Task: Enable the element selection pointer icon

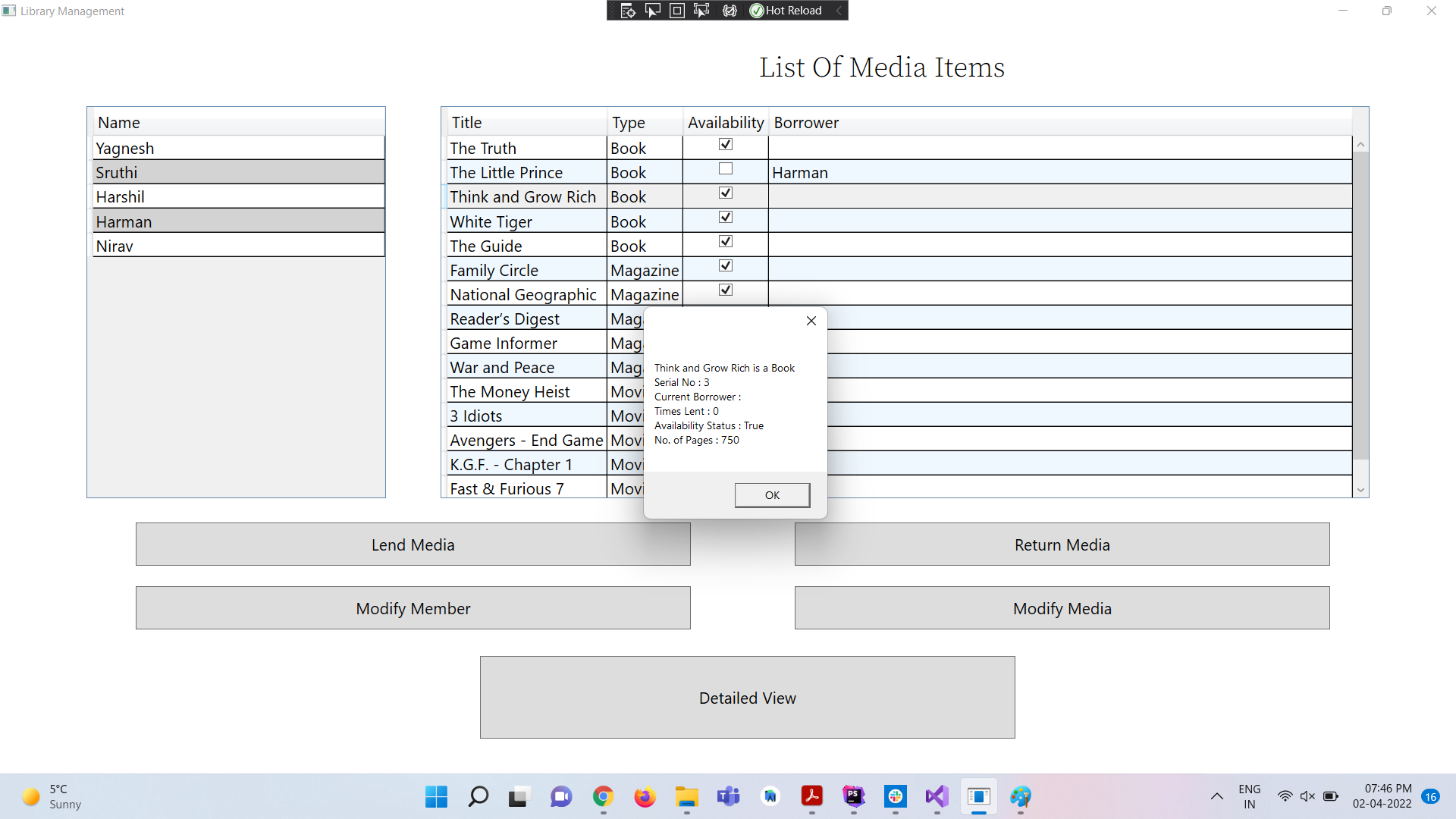Action: click(652, 10)
